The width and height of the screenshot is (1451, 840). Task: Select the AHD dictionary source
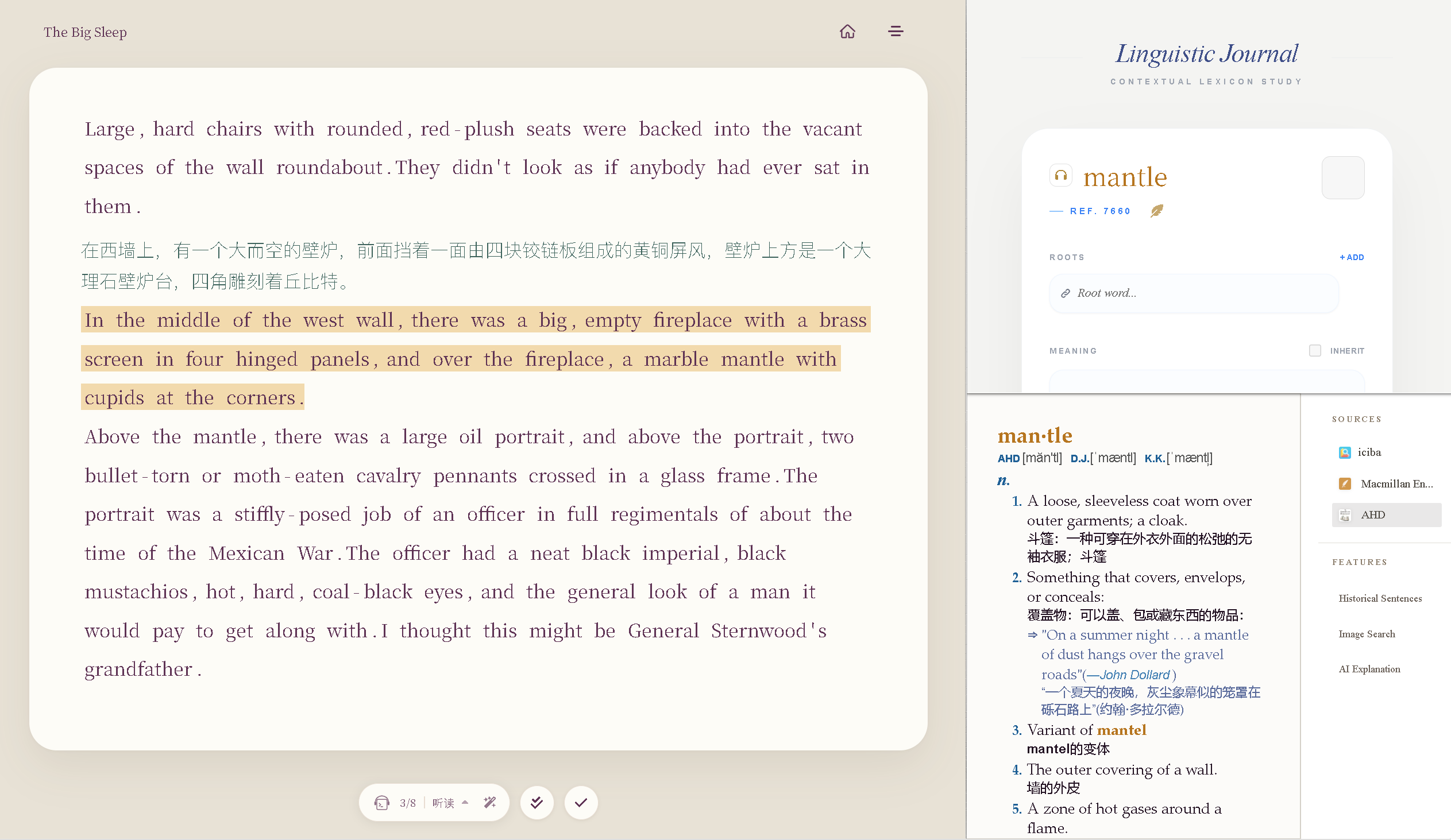pos(1387,515)
